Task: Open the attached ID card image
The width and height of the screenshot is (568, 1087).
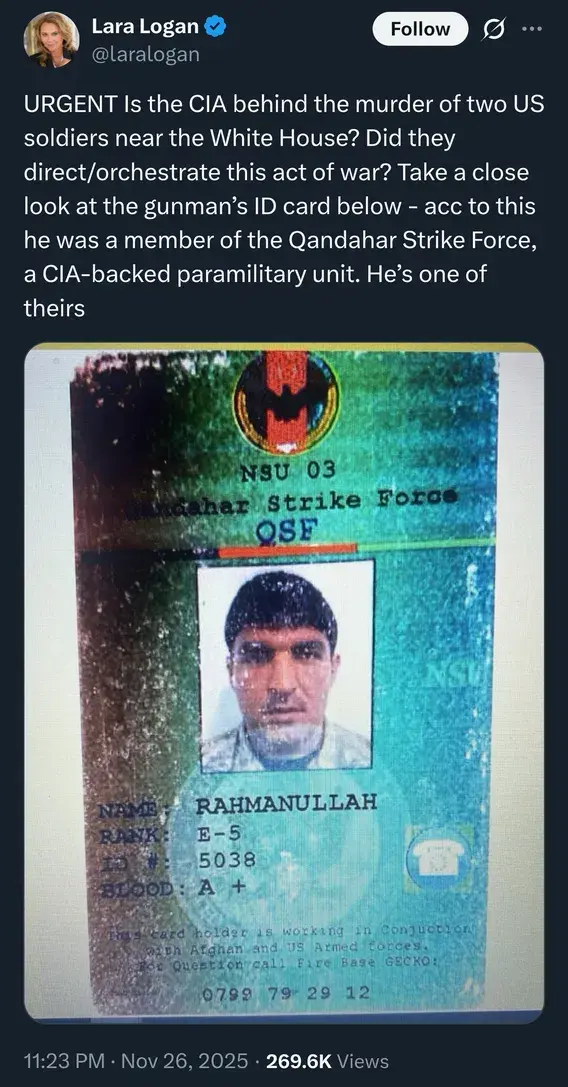Action: click(284, 683)
